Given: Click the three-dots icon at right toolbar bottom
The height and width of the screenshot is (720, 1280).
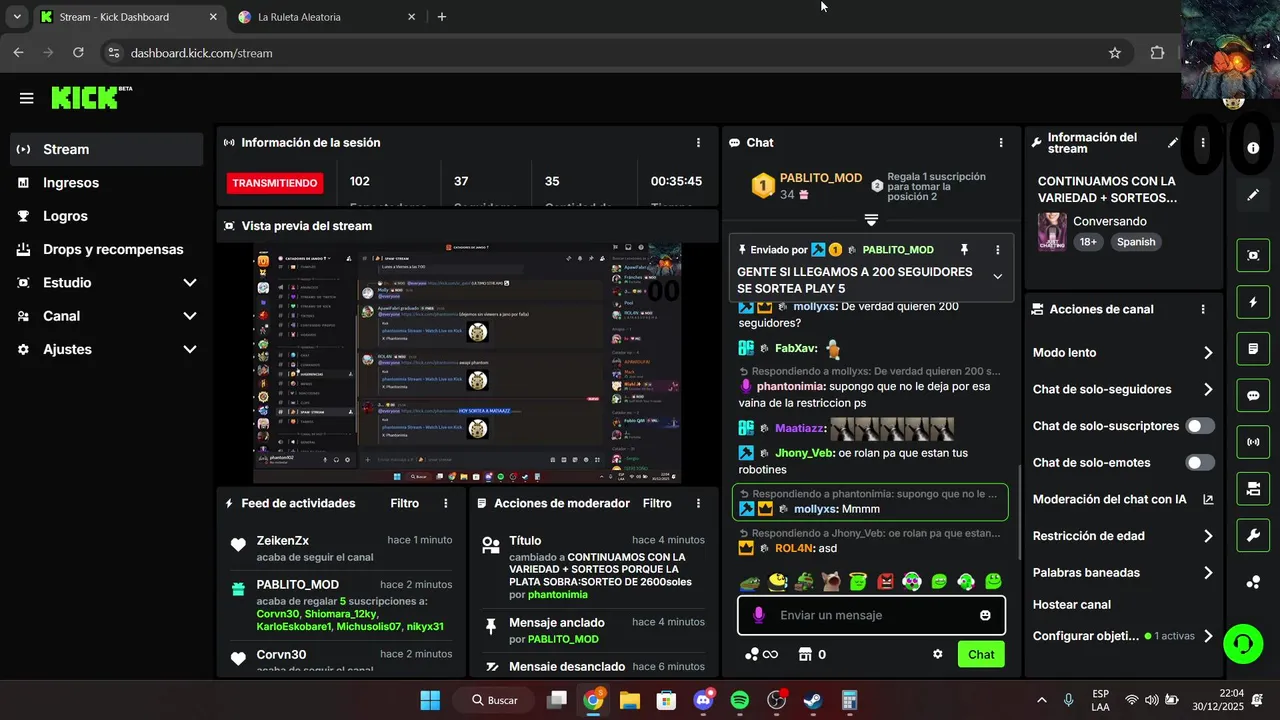Looking at the screenshot, I should 1253,583.
